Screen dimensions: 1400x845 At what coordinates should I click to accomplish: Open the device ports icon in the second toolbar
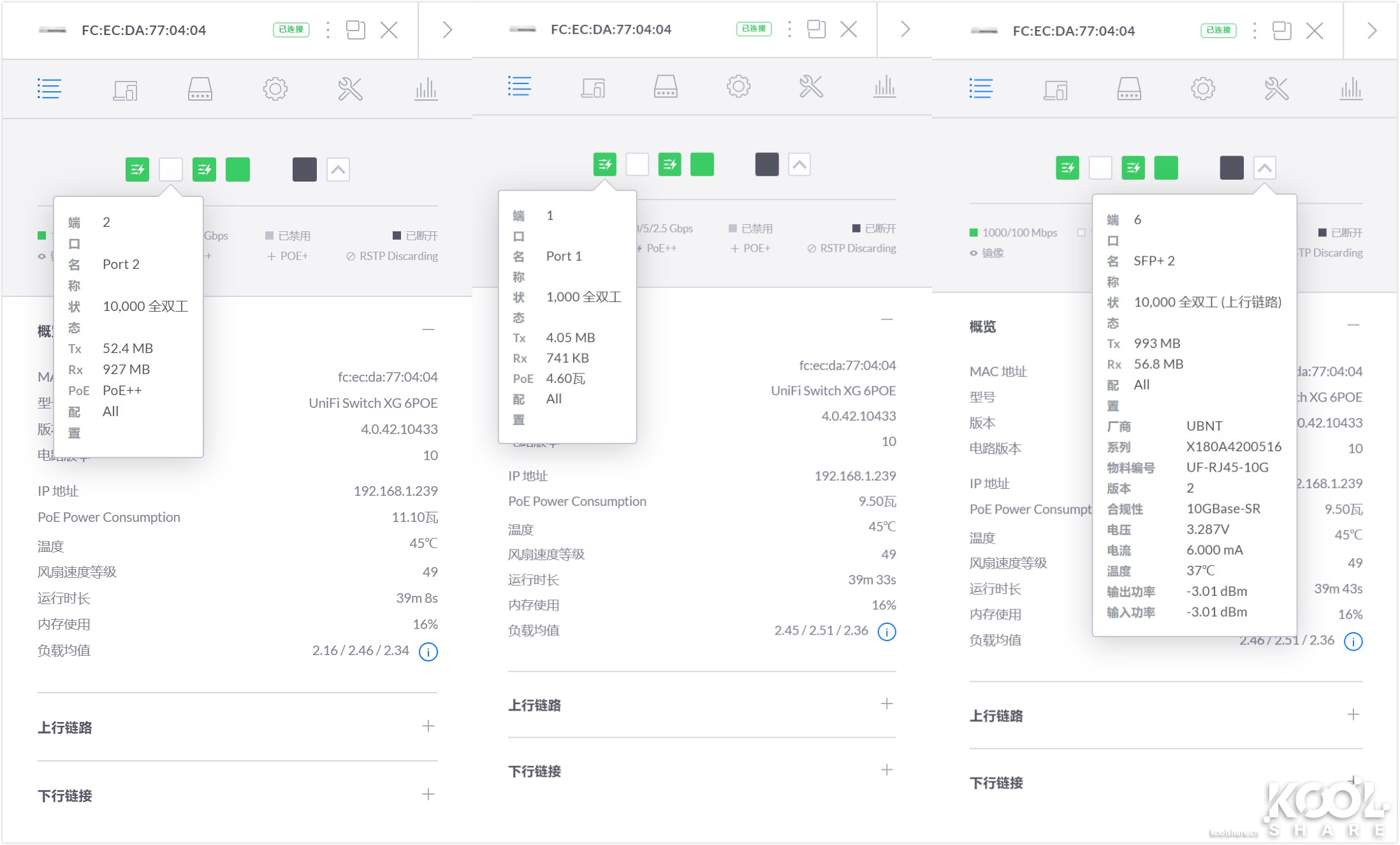click(x=666, y=87)
